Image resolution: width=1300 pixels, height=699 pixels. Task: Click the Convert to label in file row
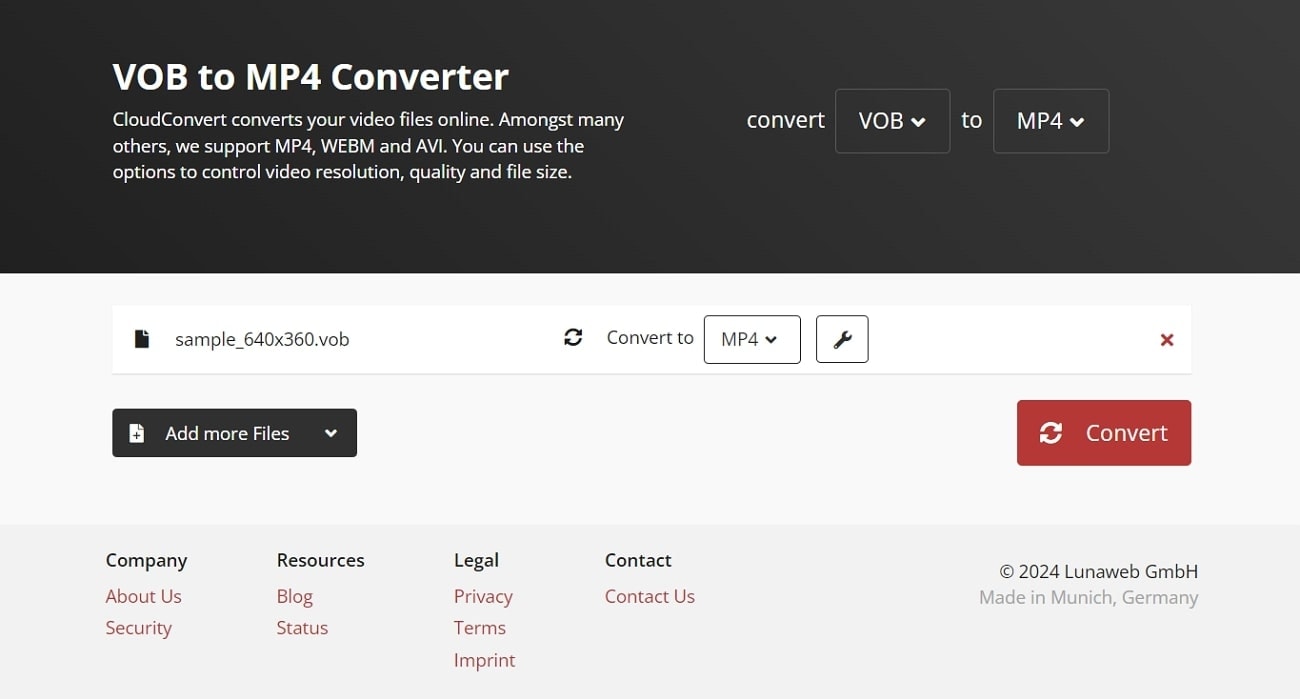pyautogui.click(x=650, y=338)
